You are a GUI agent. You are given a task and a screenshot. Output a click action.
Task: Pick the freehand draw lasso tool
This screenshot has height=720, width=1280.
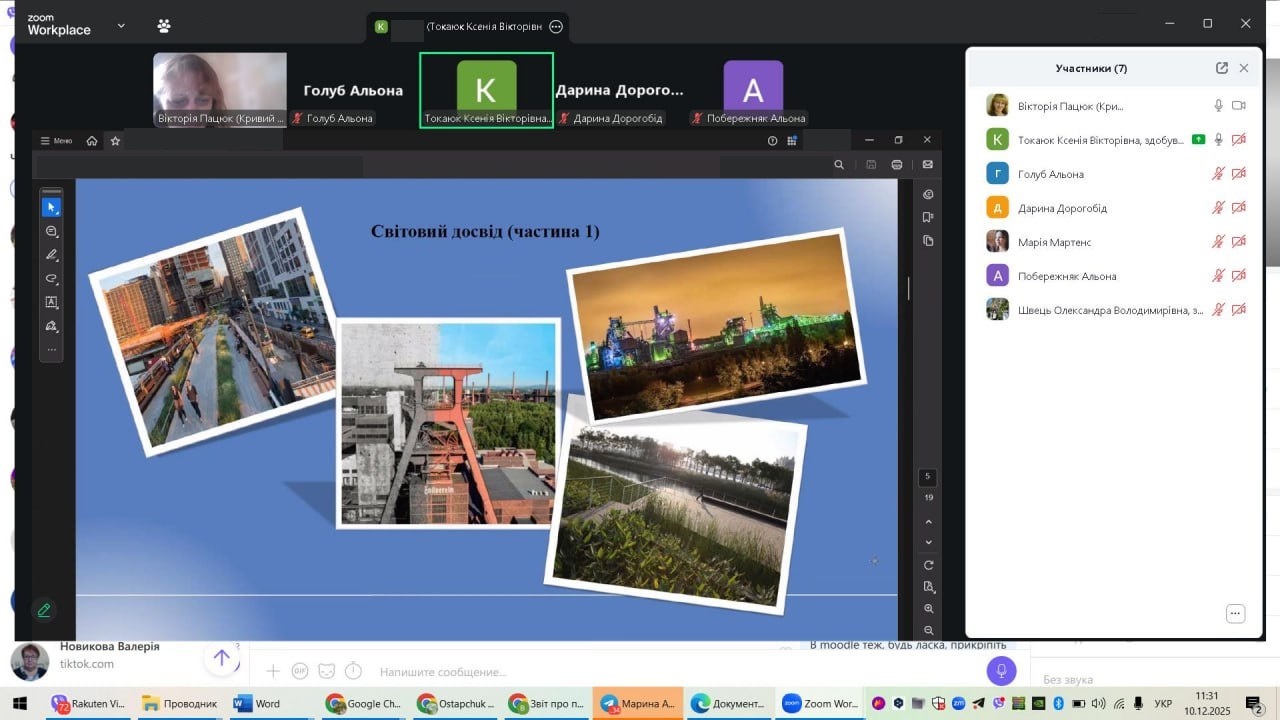(52, 279)
